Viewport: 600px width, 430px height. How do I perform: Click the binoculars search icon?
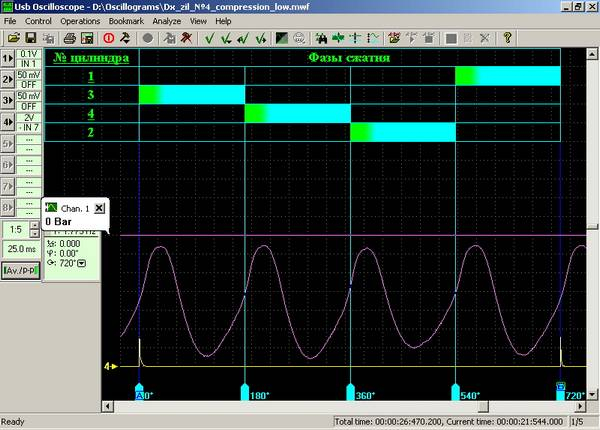coord(322,38)
